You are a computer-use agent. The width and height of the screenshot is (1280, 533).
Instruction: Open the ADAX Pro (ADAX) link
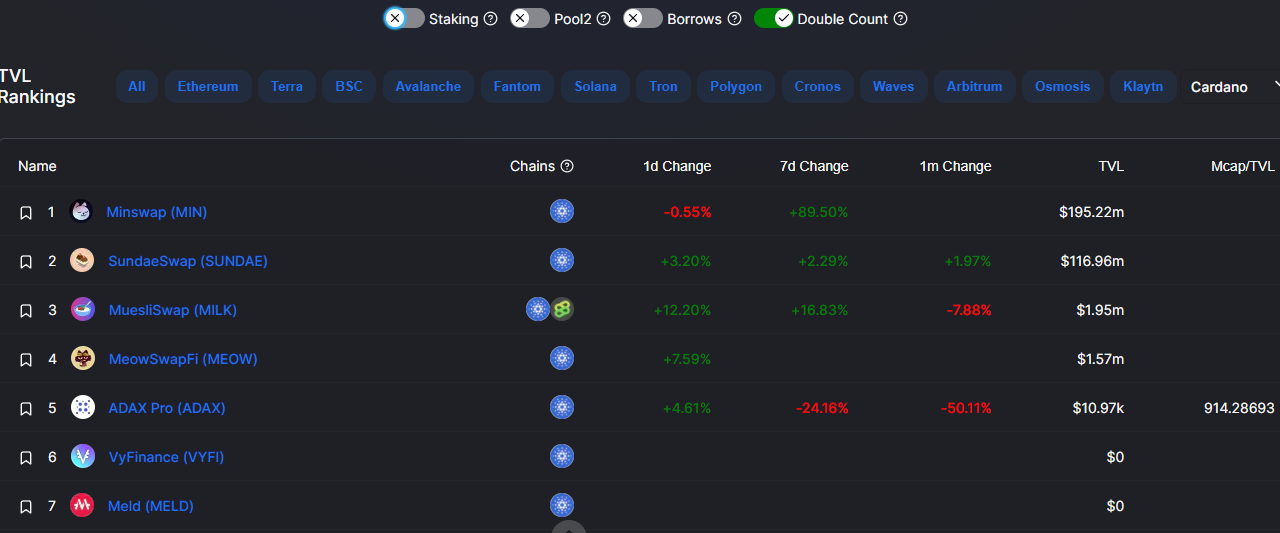(x=167, y=408)
